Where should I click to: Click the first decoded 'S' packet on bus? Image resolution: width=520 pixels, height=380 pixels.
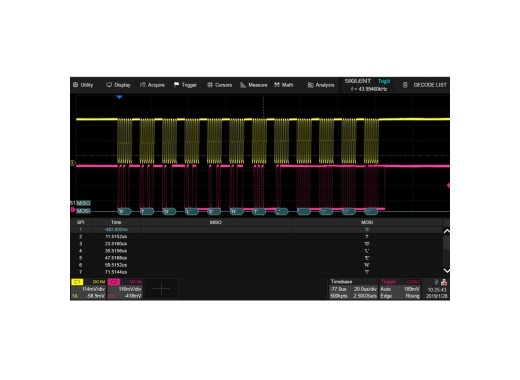pos(125,211)
